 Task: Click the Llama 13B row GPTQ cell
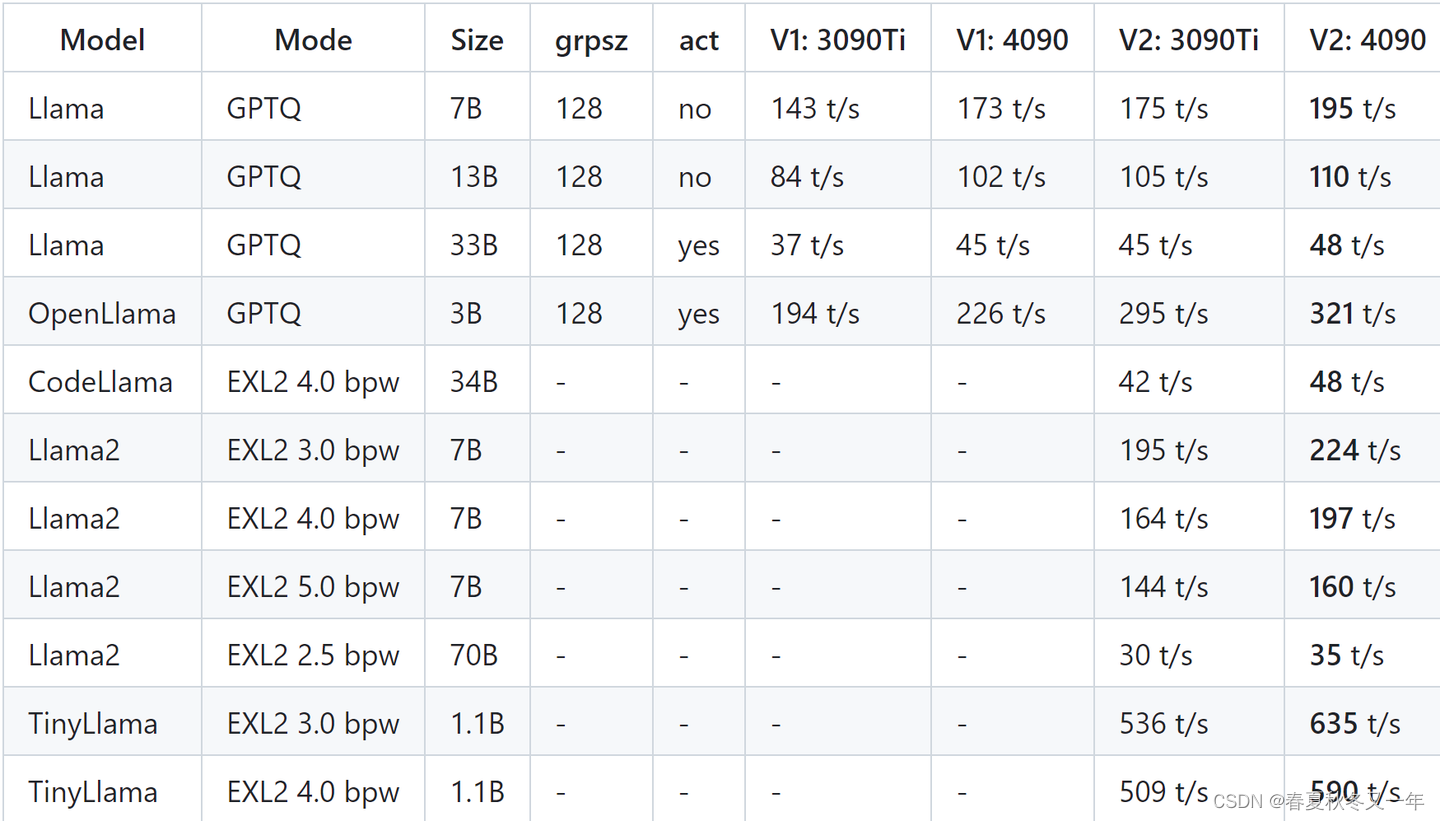(313, 177)
